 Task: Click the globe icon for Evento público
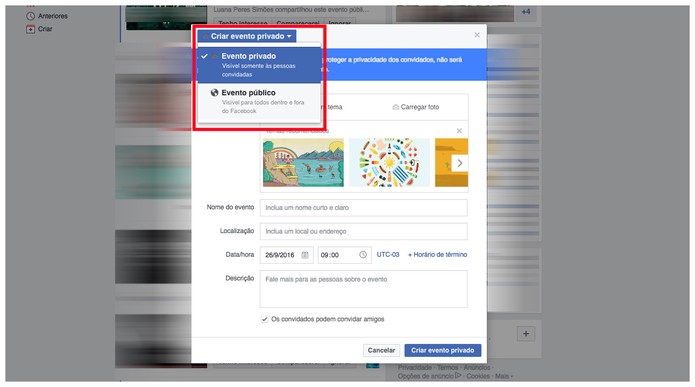(x=215, y=93)
